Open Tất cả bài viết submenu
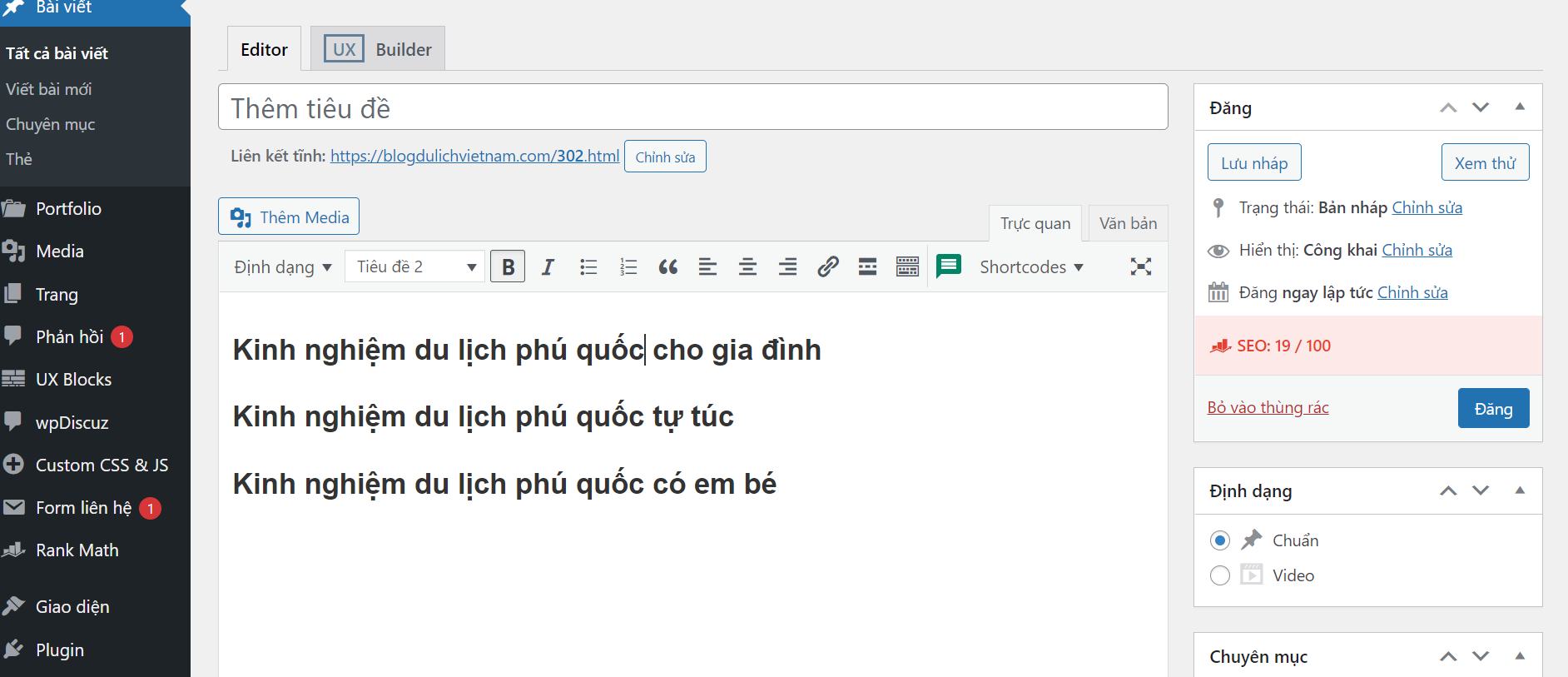 (x=57, y=53)
